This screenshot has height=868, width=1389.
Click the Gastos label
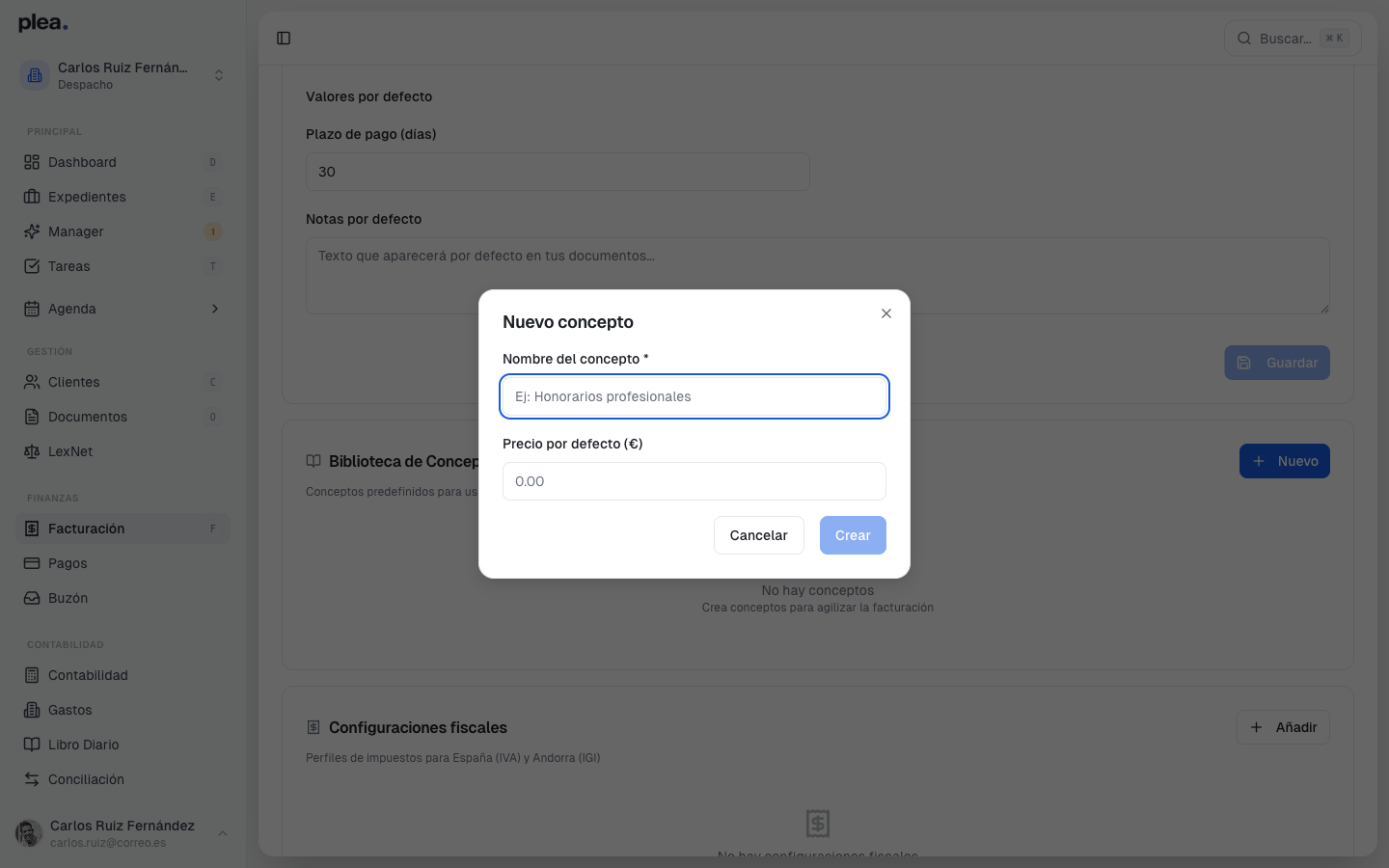tap(70, 710)
